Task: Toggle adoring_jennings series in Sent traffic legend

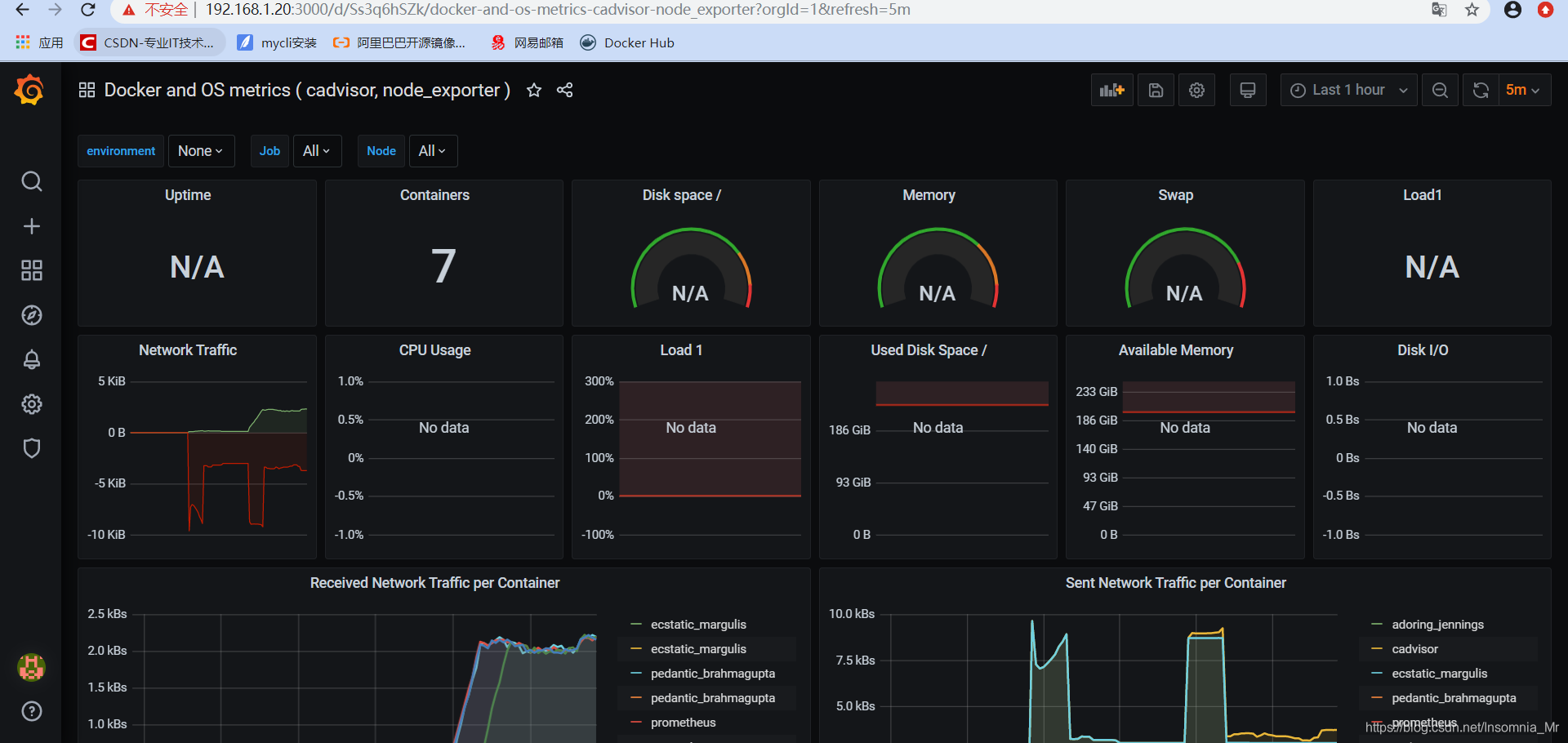Action: pos(1437,625)
